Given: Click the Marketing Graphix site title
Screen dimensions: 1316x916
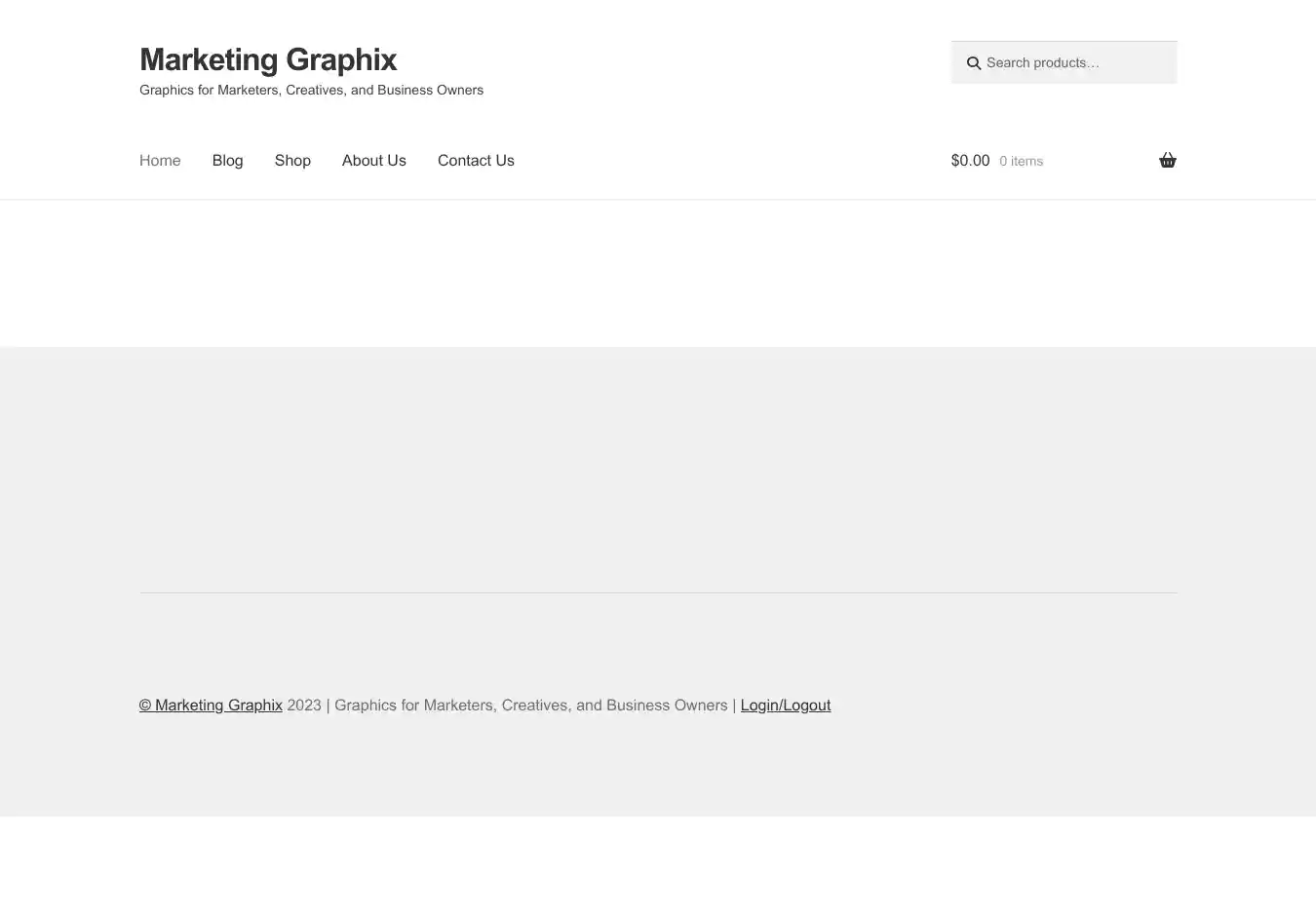Looking at the screenshot, I should tap(268, 59).
